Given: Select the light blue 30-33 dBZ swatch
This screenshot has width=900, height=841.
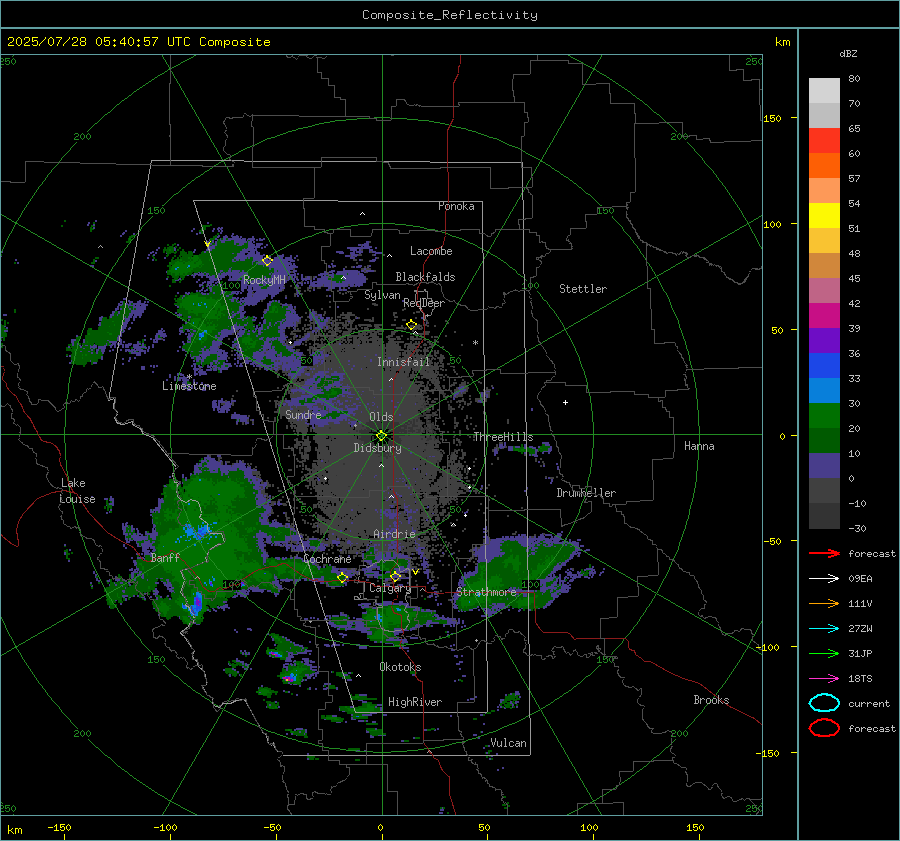Looking at the screenshot, I should 824,391.
